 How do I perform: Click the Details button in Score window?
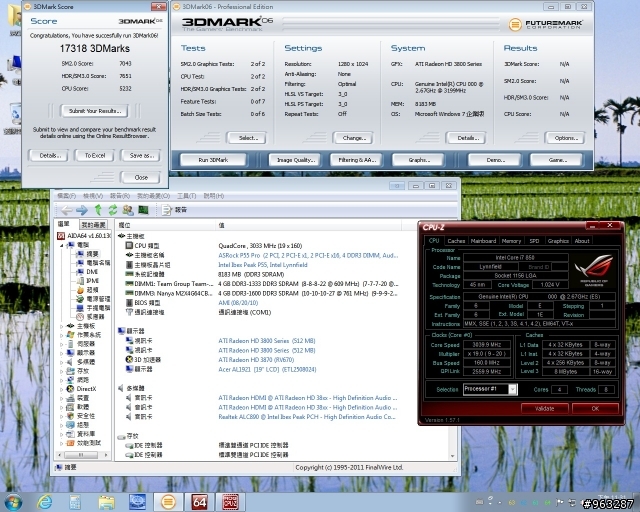click(x=50, y=156)
